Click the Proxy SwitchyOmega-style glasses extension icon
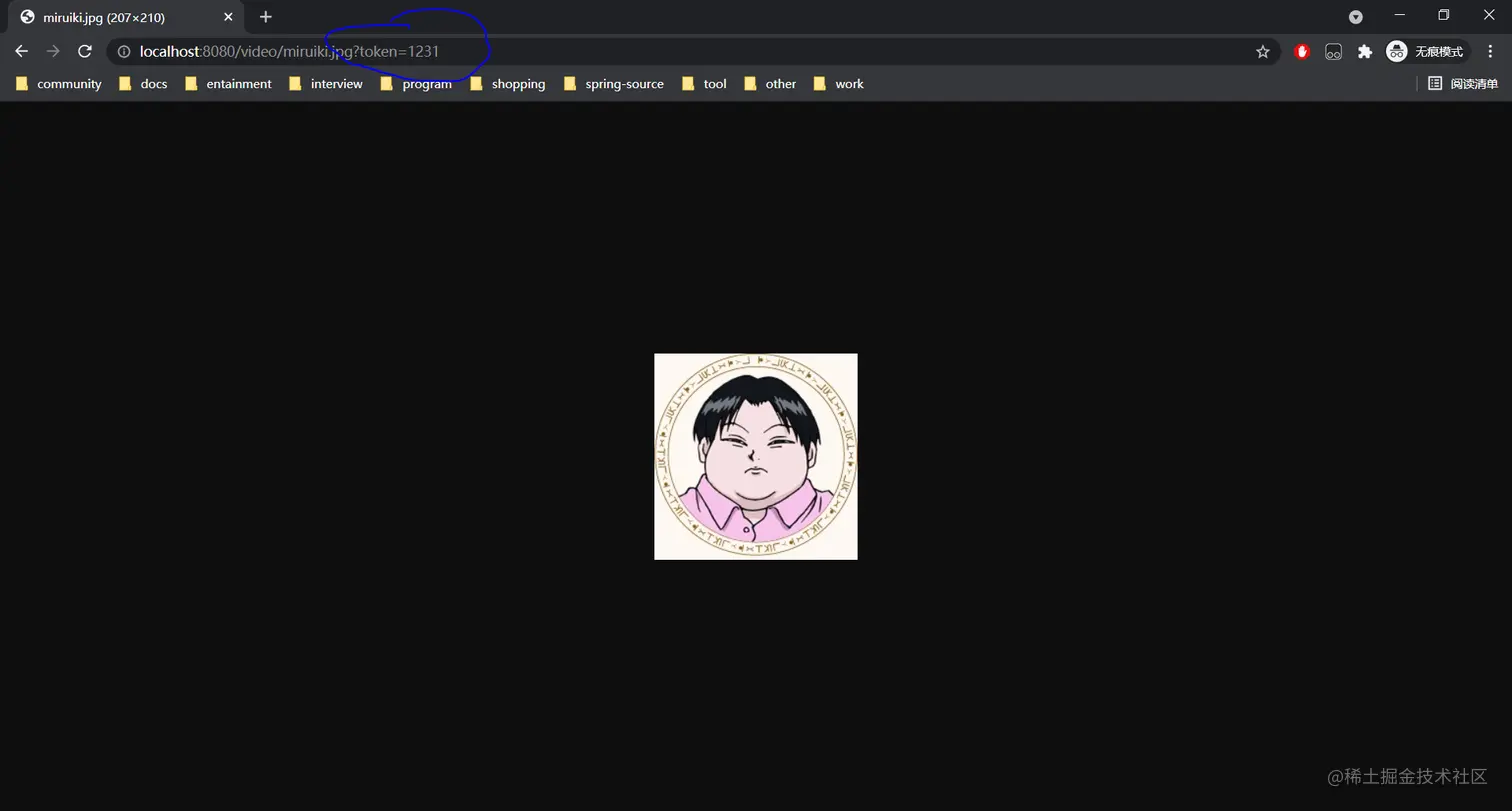Viewport: 1512px width, 811px height. (x=1333, y=51)
